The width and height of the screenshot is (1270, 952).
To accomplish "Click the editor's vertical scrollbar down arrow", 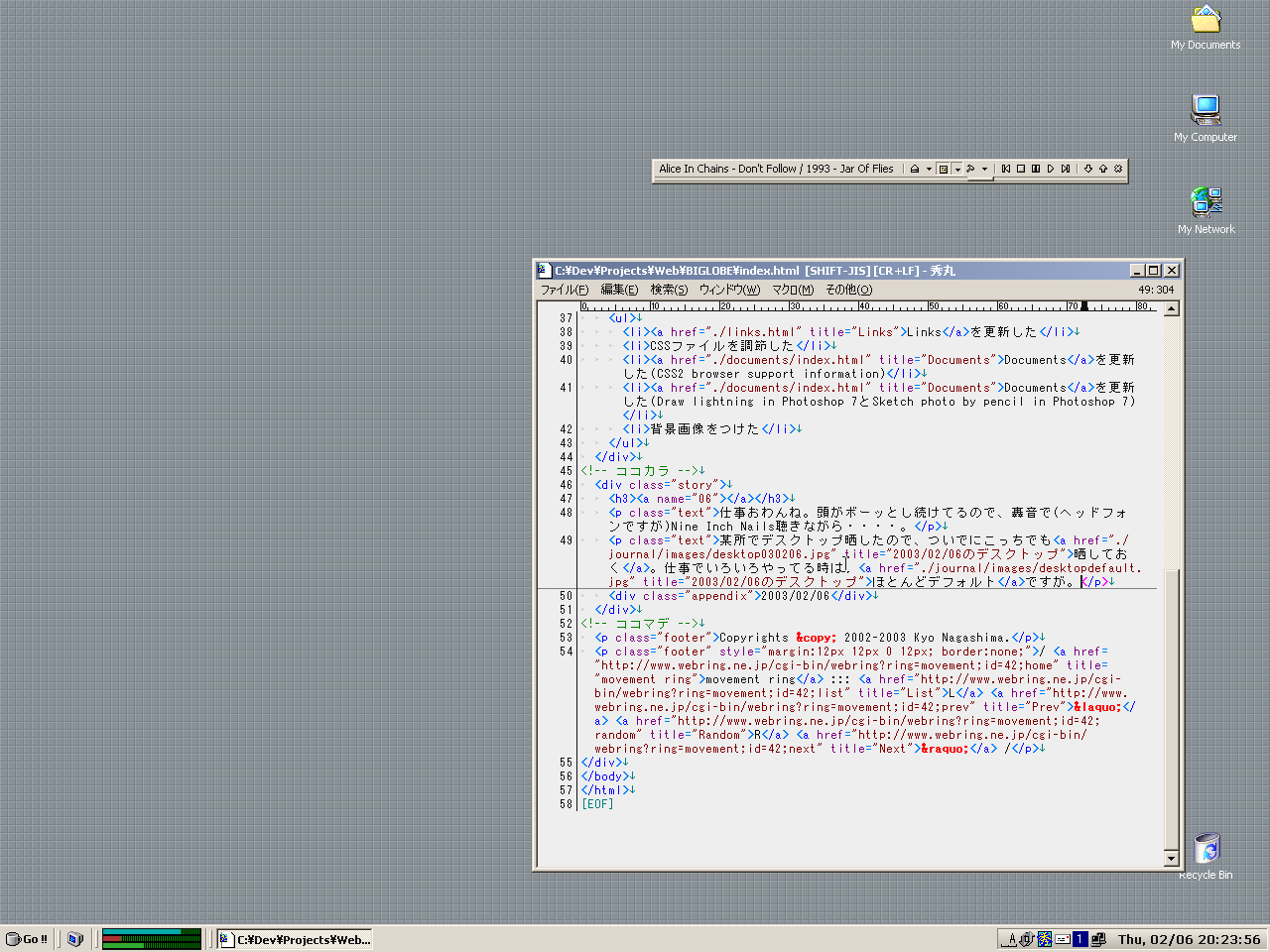I will point(1171,858).
